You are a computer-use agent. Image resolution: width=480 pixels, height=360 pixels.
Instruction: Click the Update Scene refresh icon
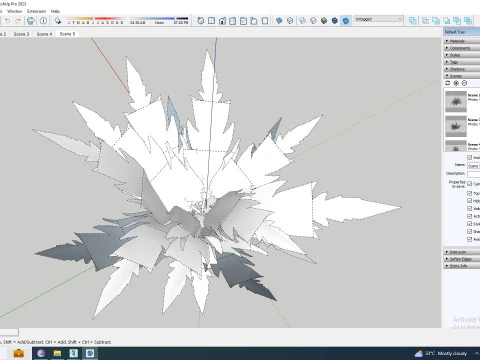click(448, 83)
